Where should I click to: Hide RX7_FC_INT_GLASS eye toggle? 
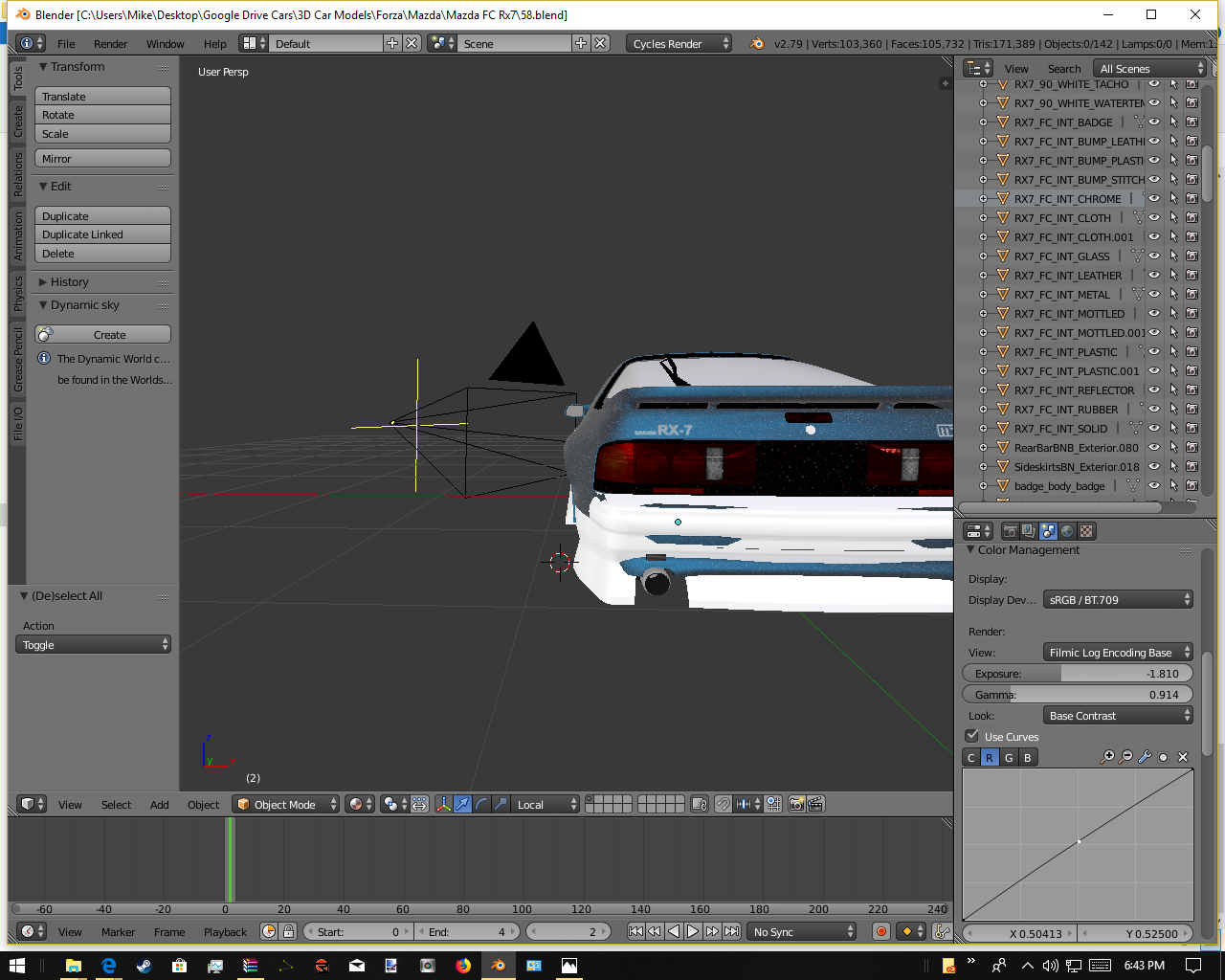(1154, 256)
